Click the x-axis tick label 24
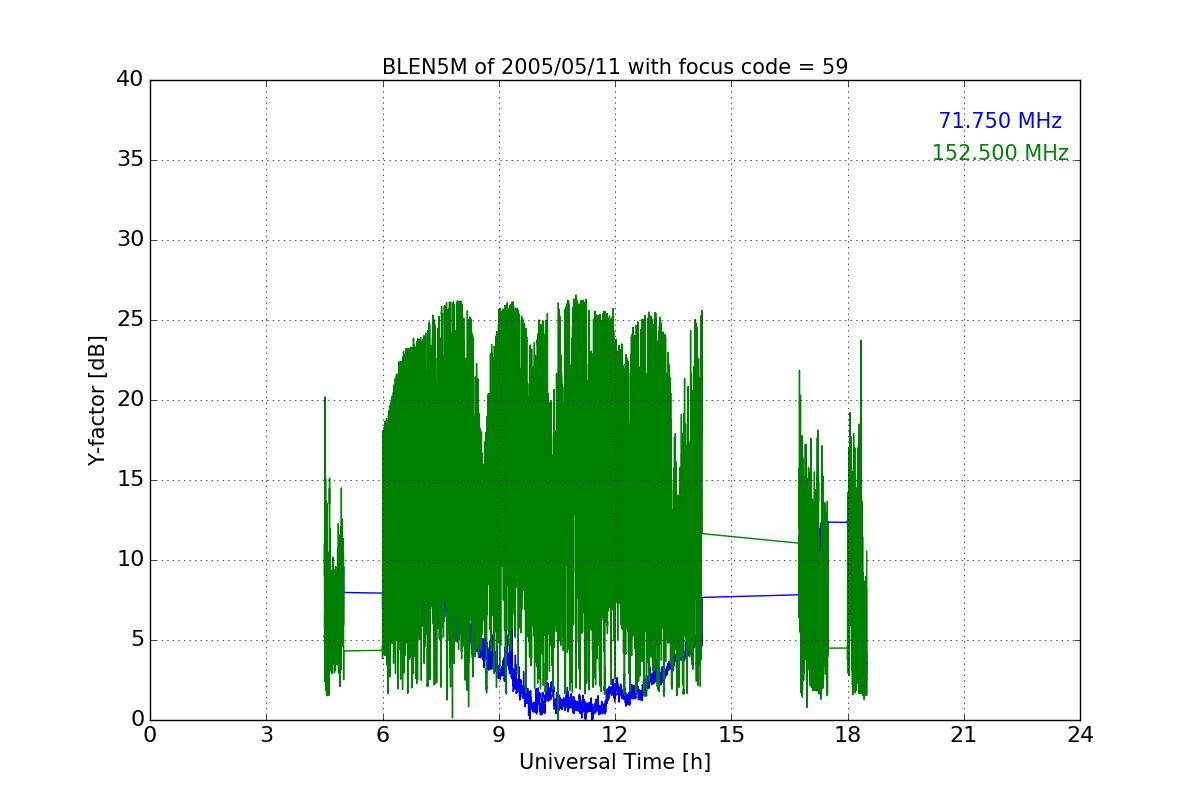Image resolution: width=1200 pixels, height=800 pixels. pyautogui.click(x=1080, y=735)
